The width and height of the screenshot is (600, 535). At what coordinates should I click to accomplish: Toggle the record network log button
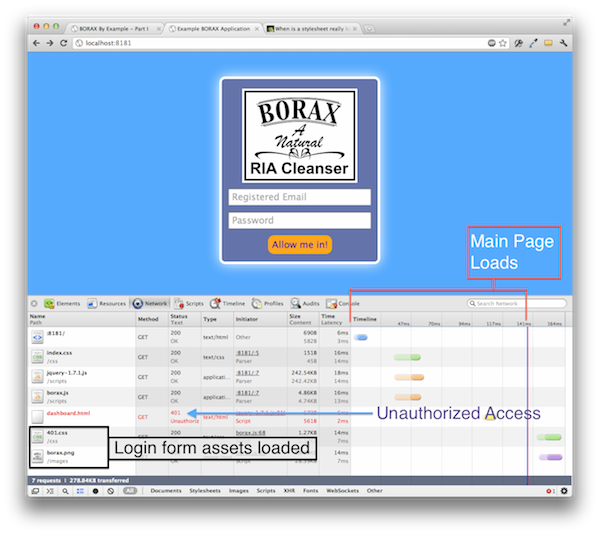click(x=95, y=491)
